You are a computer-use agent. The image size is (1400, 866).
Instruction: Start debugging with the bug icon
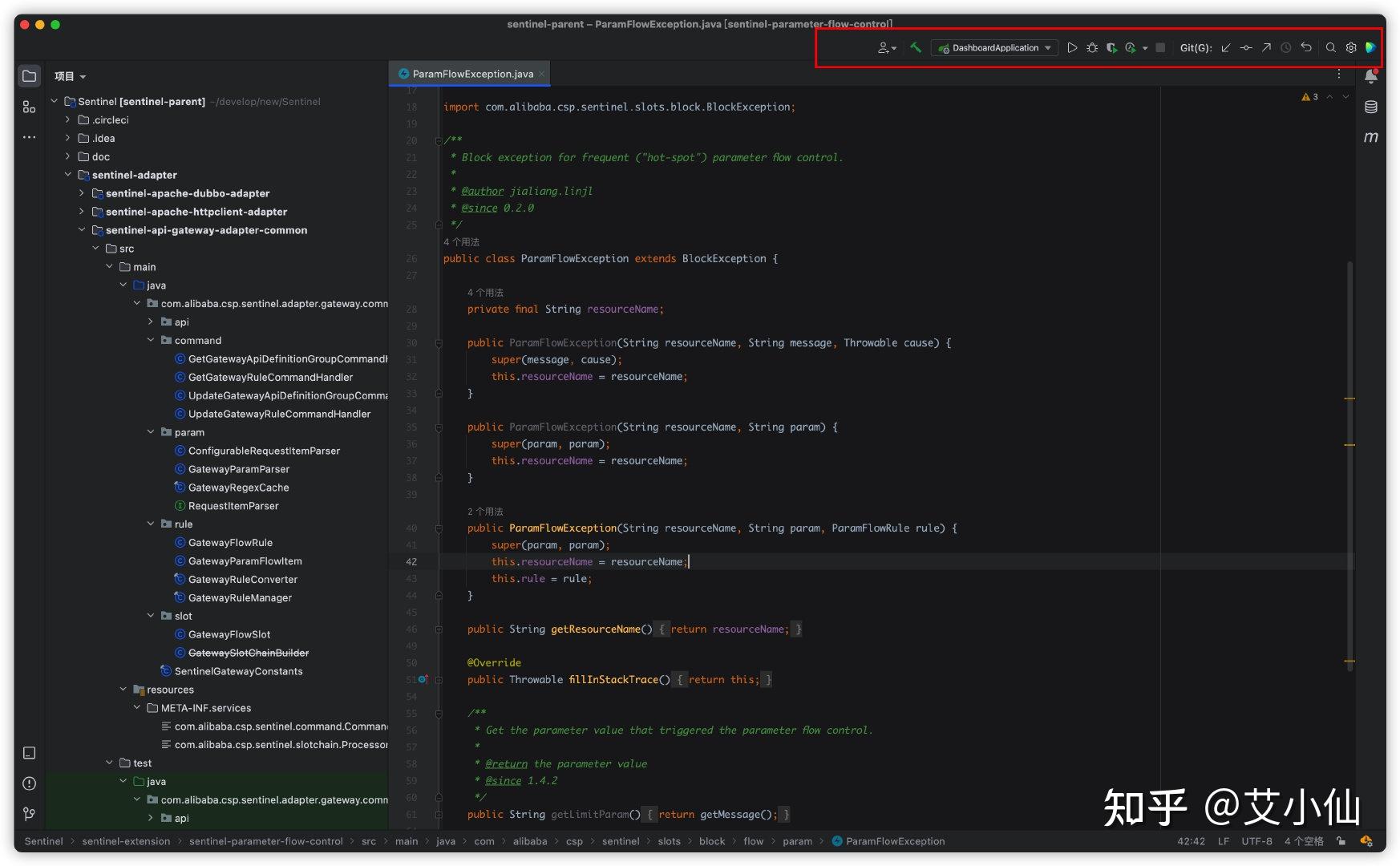click(1092, 48)
